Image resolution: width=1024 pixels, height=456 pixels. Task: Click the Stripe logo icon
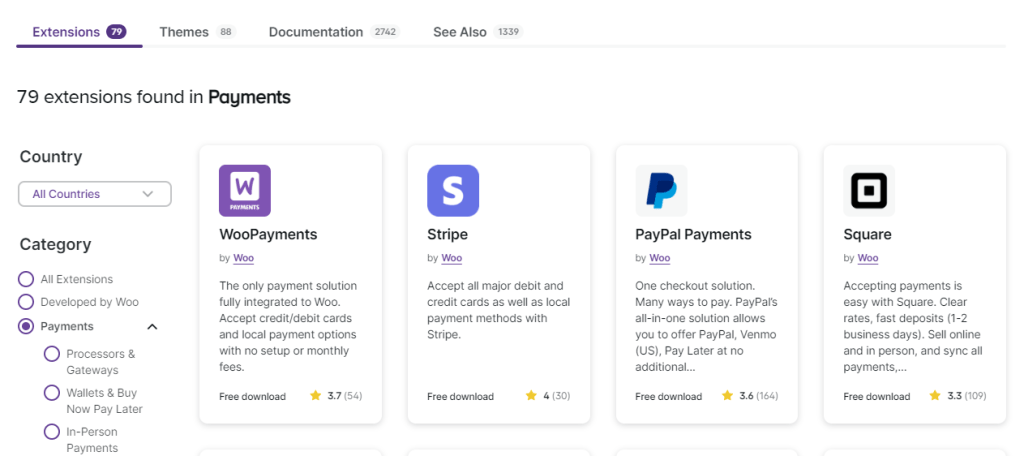[453, 191]
